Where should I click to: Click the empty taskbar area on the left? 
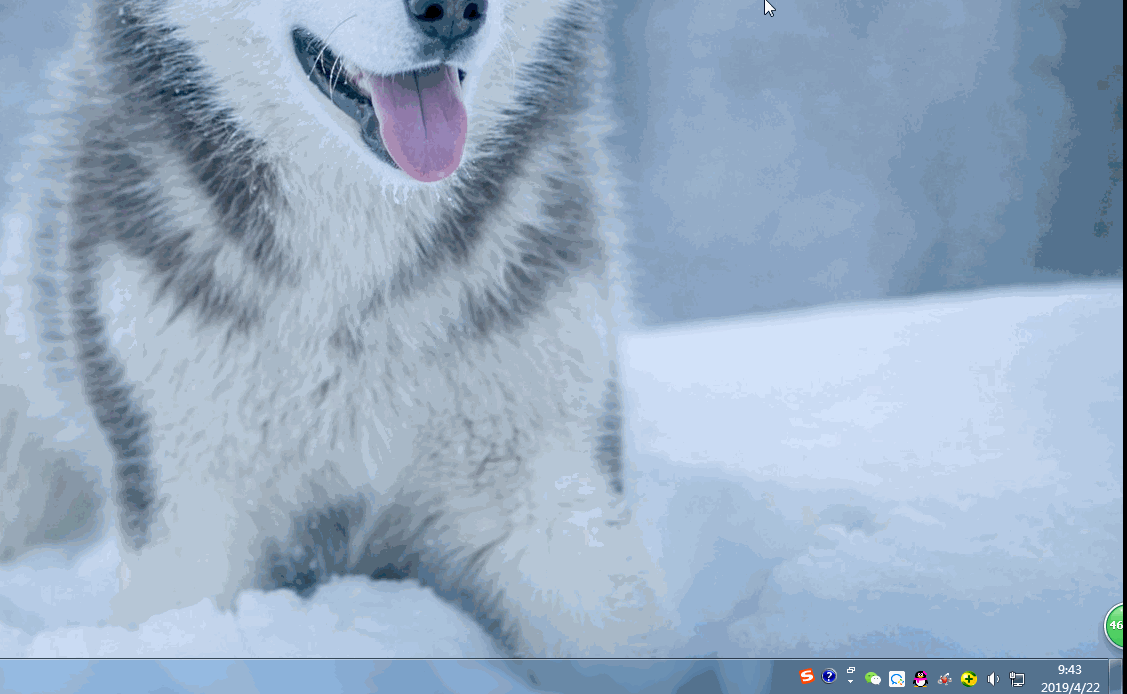pyautogui.click(x=300, y=677)
